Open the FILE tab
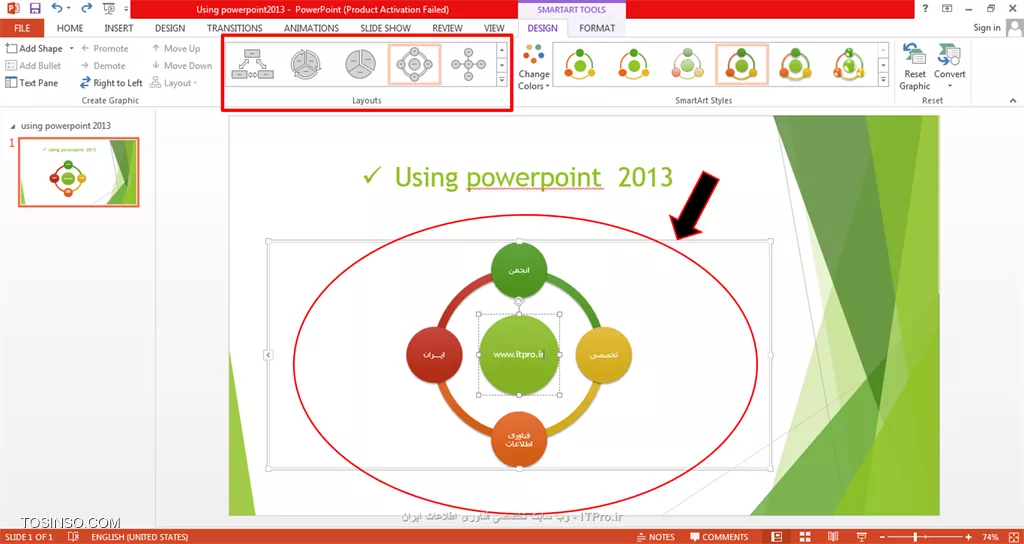 [x=22, y=28]
